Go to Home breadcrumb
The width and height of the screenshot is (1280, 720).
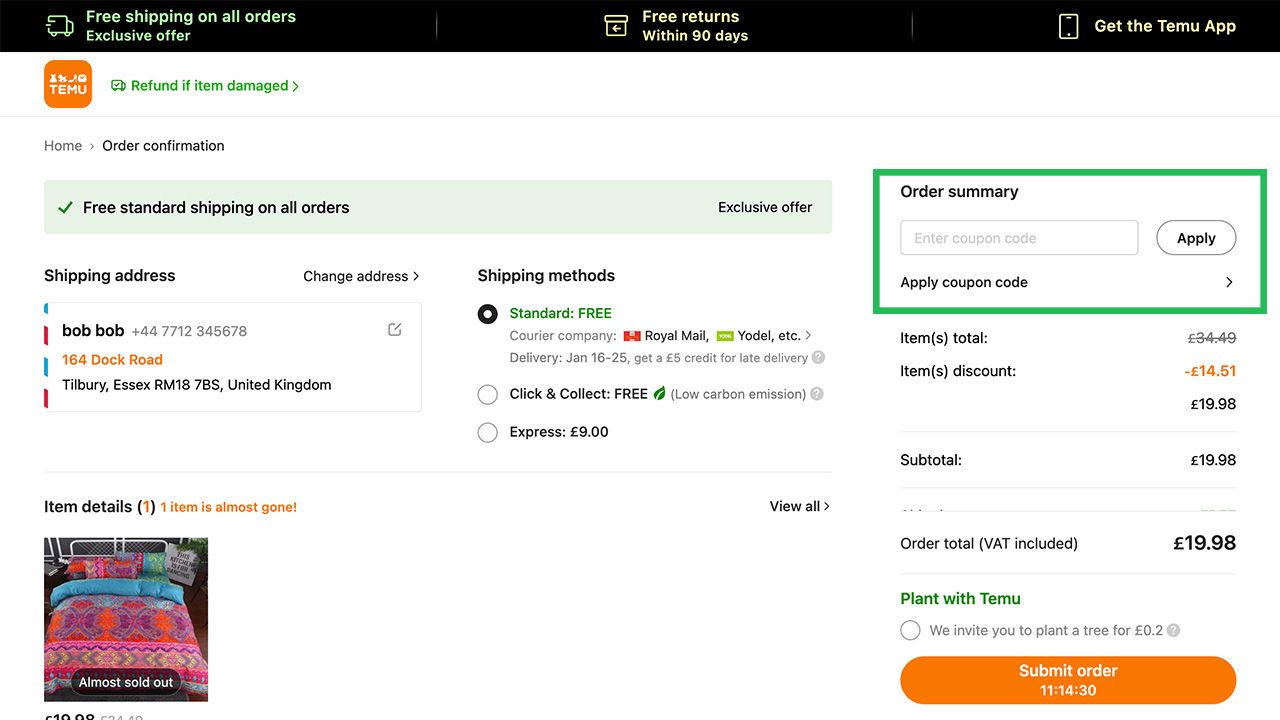pyautogui.click(x=63, y=146)
